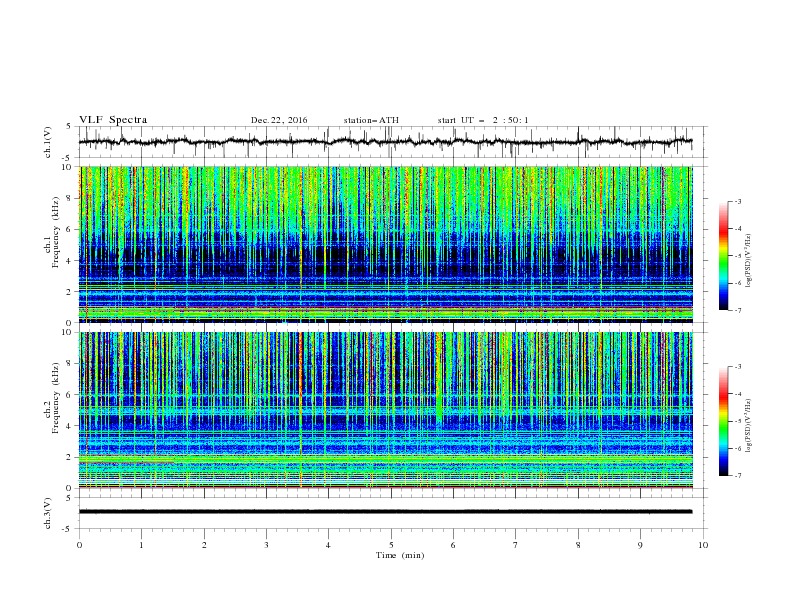Click the time axis tick label "5"
Screen dimensions: 792x612
[x=391, y=545]
